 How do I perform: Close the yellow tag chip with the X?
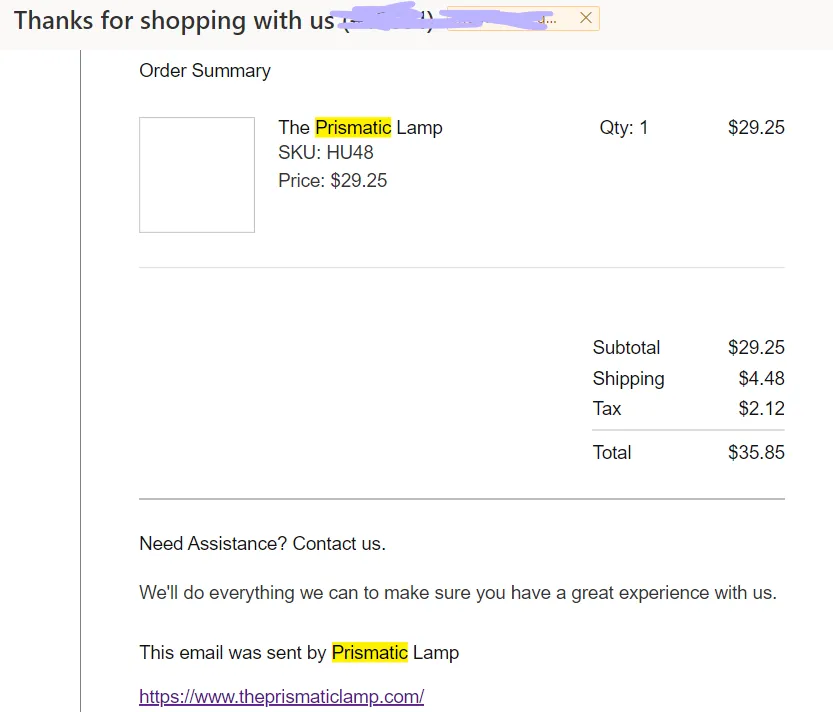pyautogui.click(x=585, y=18)
